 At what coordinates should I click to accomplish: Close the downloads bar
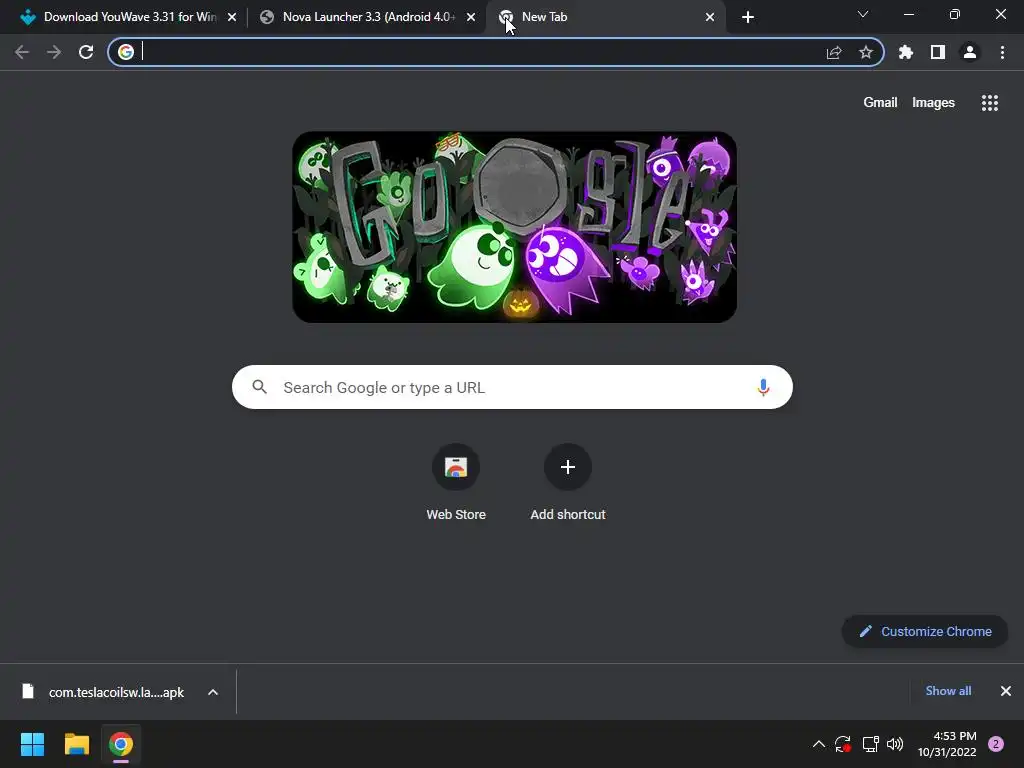point(1006,691)
